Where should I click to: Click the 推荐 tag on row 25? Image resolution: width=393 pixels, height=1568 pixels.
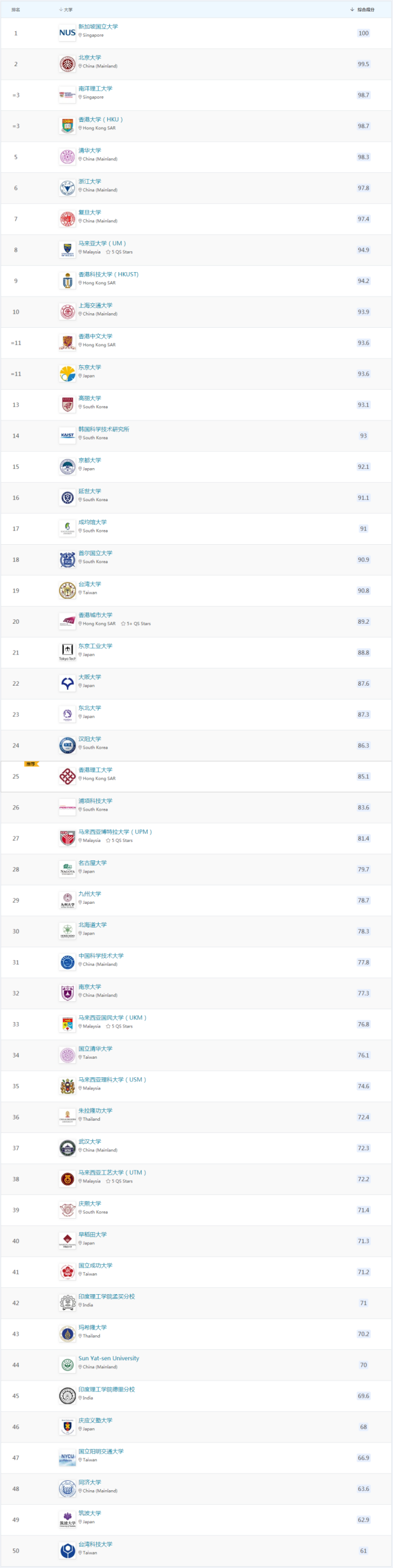tap(31, 763)
